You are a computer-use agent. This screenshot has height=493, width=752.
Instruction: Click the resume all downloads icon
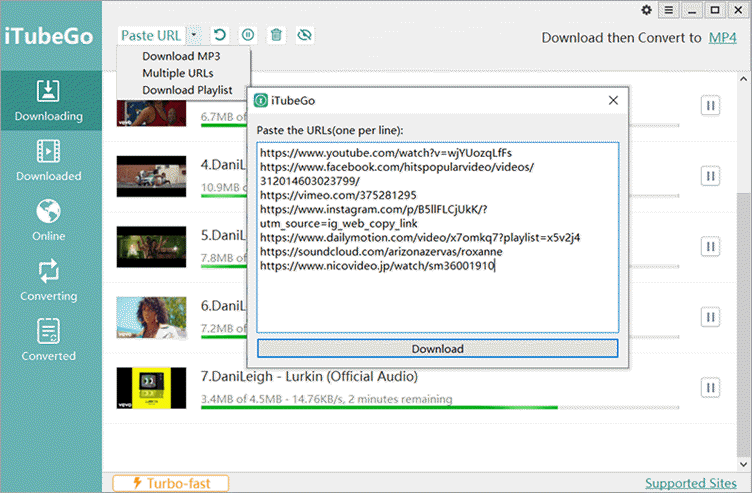coord(220,35)
